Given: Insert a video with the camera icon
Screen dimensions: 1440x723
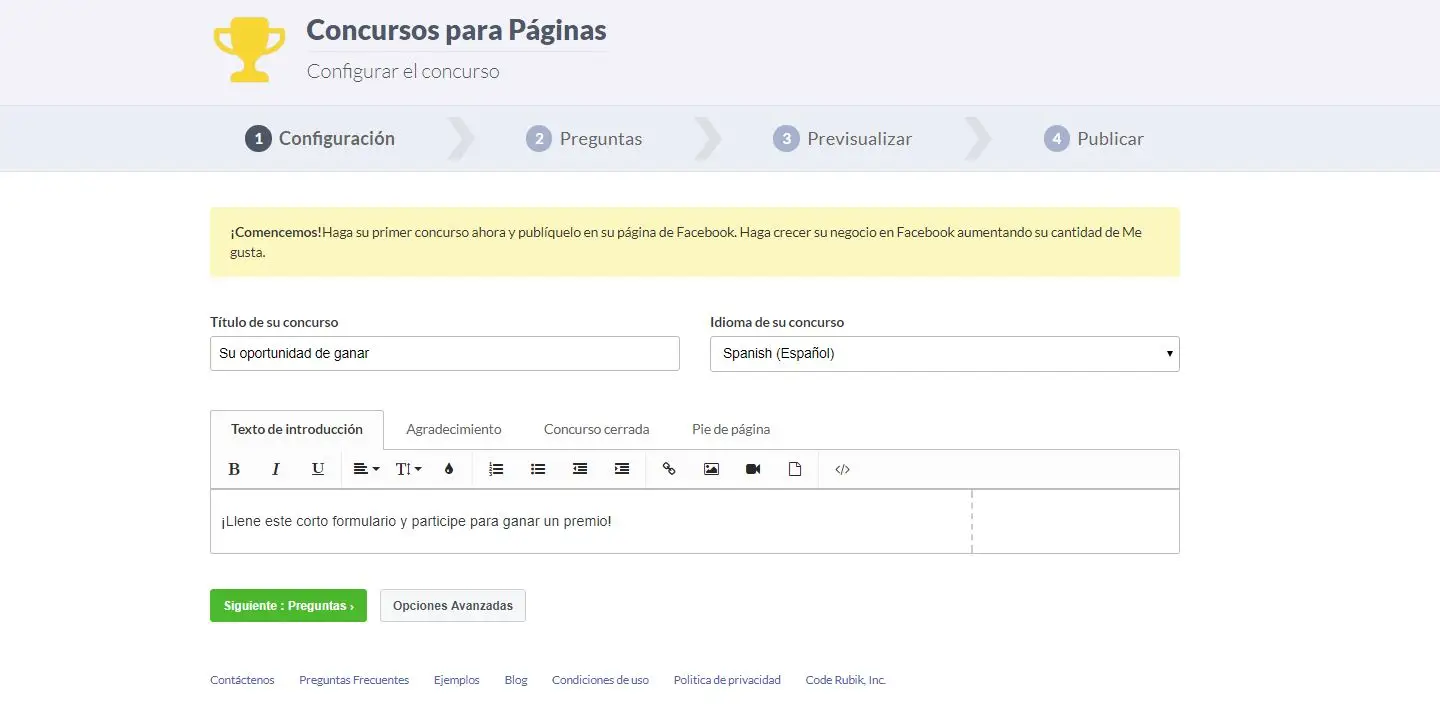Looking at the screenshot, I should click(x=753, y=469).
